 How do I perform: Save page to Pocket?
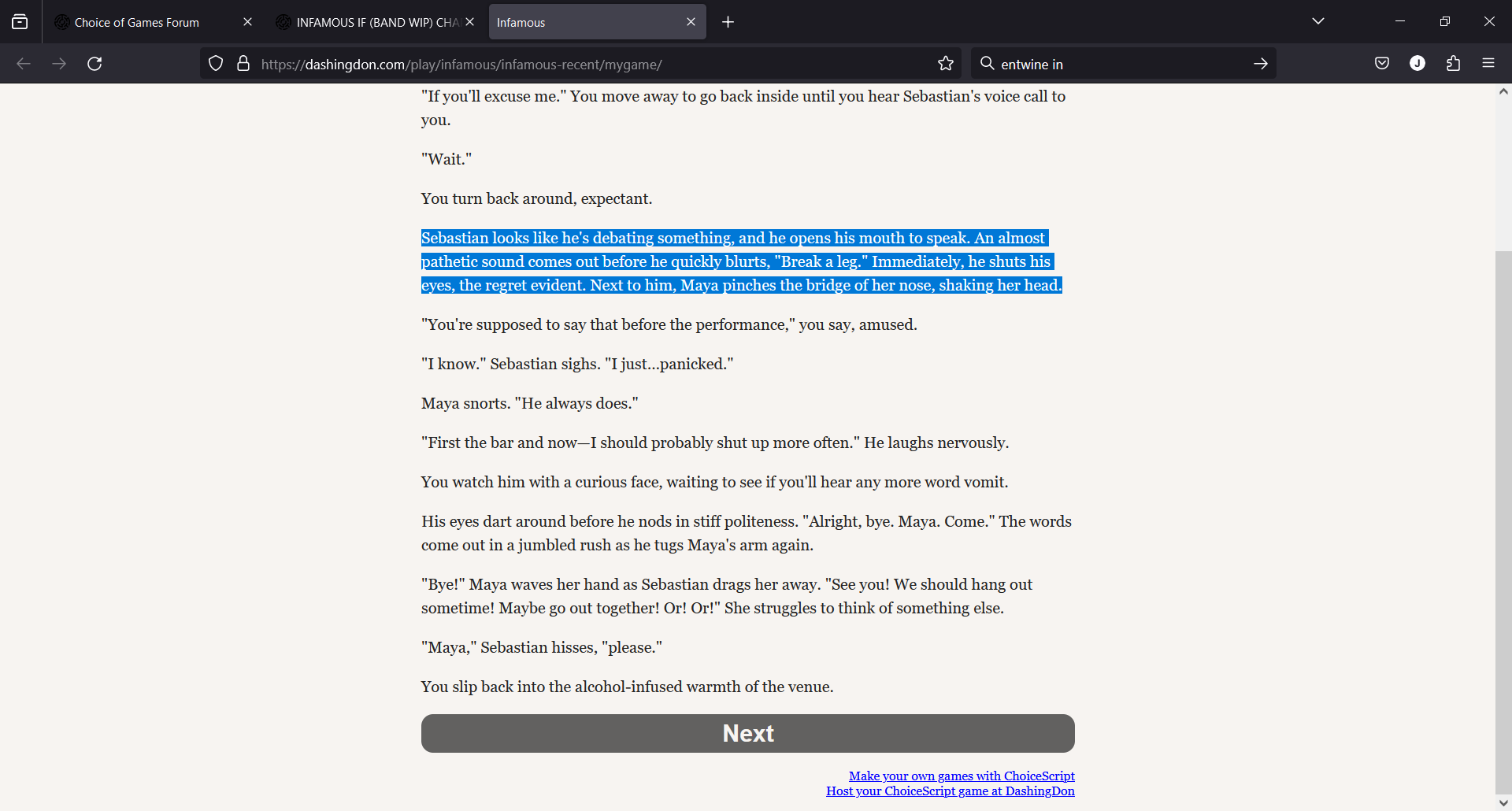pyautogui.click(x=1382, y=64)
